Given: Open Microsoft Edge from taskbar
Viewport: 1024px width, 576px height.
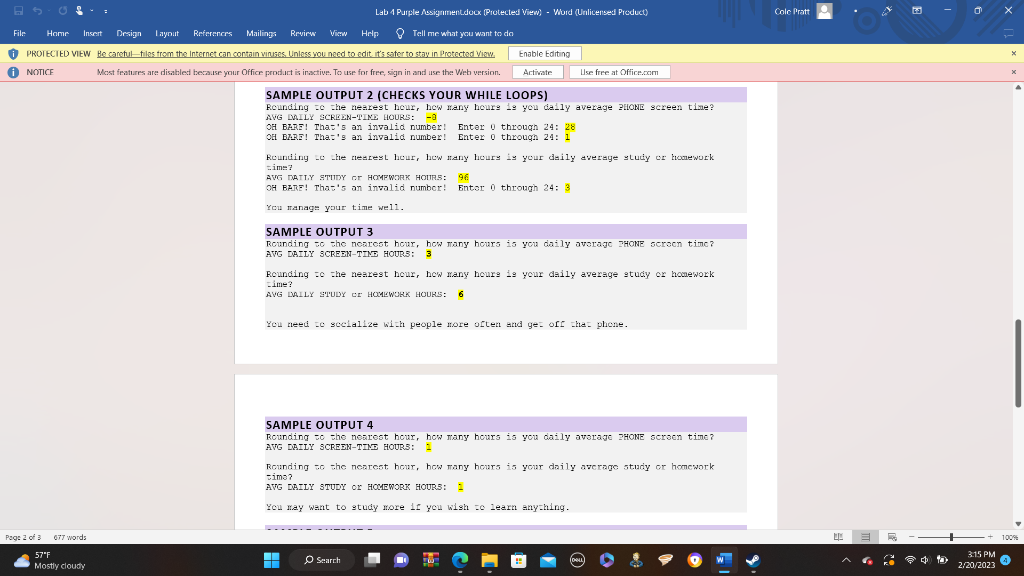Looking at the screenshot, I should [460, 560].
